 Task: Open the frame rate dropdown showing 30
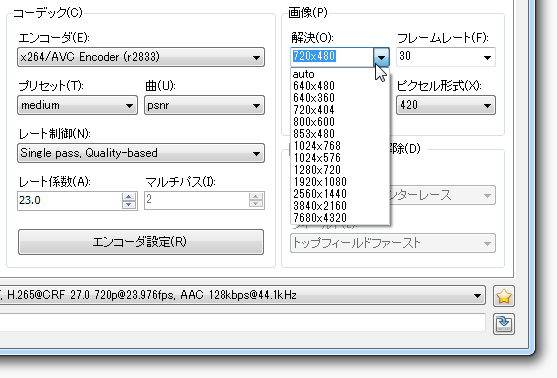pyautogui.click(x=446, y=57)
